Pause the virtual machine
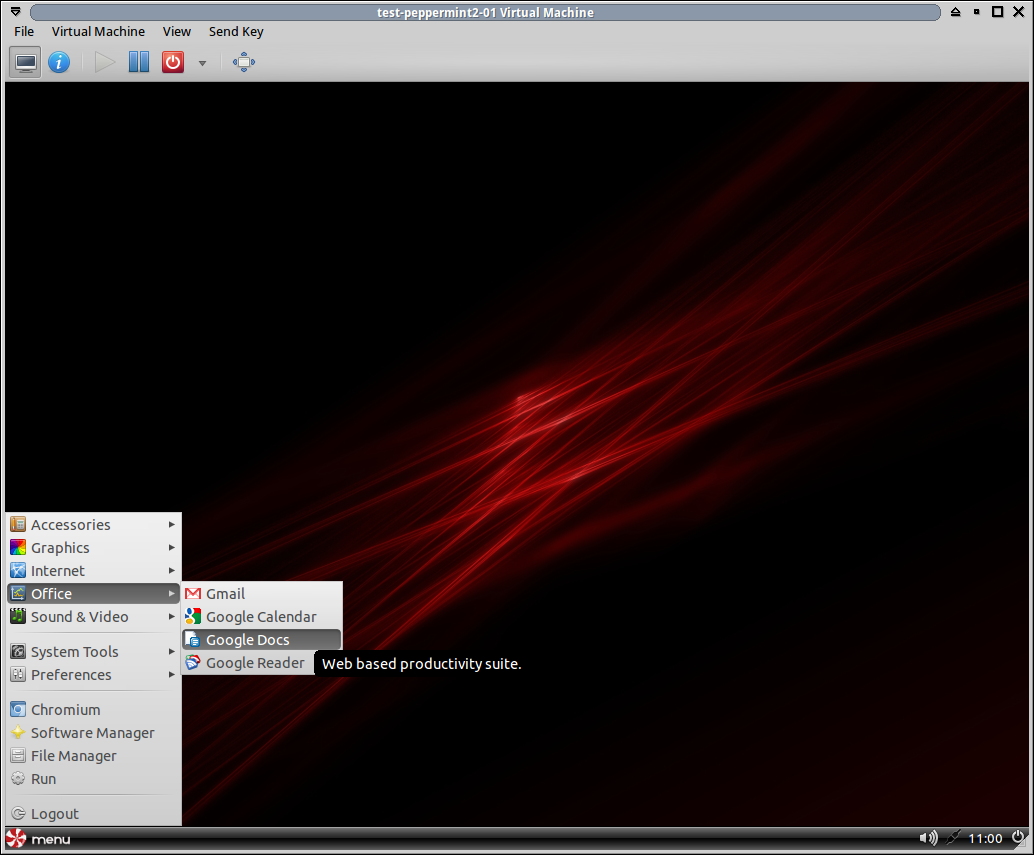 click(138, 63)
